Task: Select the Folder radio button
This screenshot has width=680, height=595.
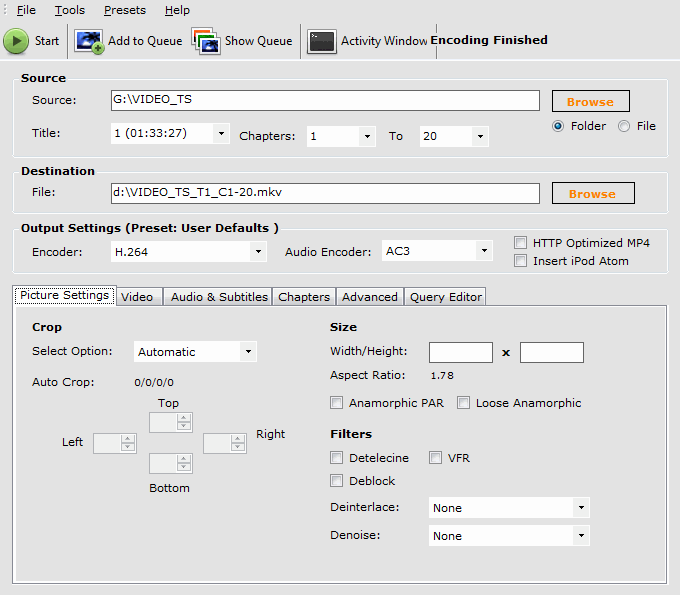Action: click(558, 126)
